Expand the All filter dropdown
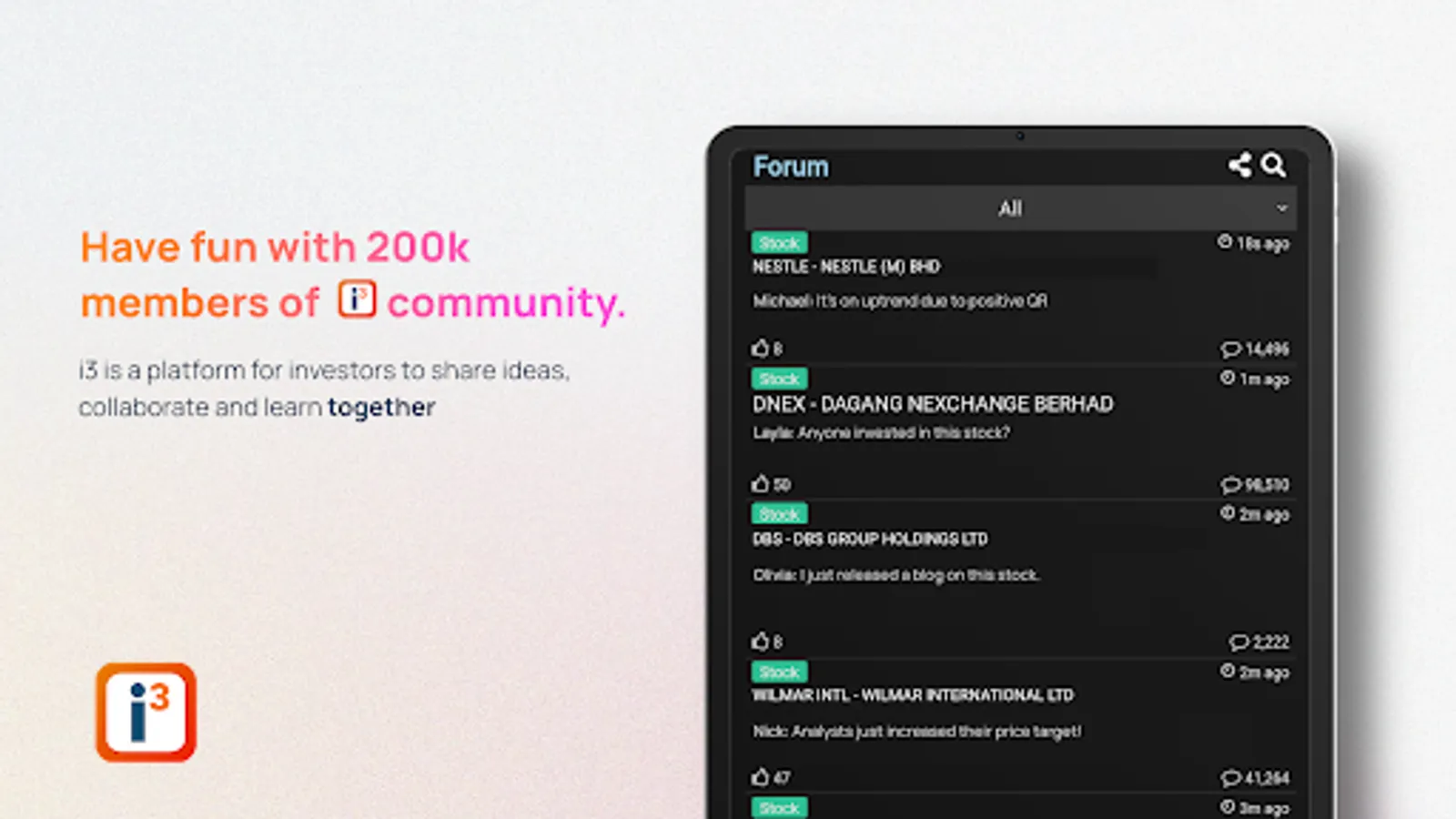1456x819 pixels. tap(1020, 208)
